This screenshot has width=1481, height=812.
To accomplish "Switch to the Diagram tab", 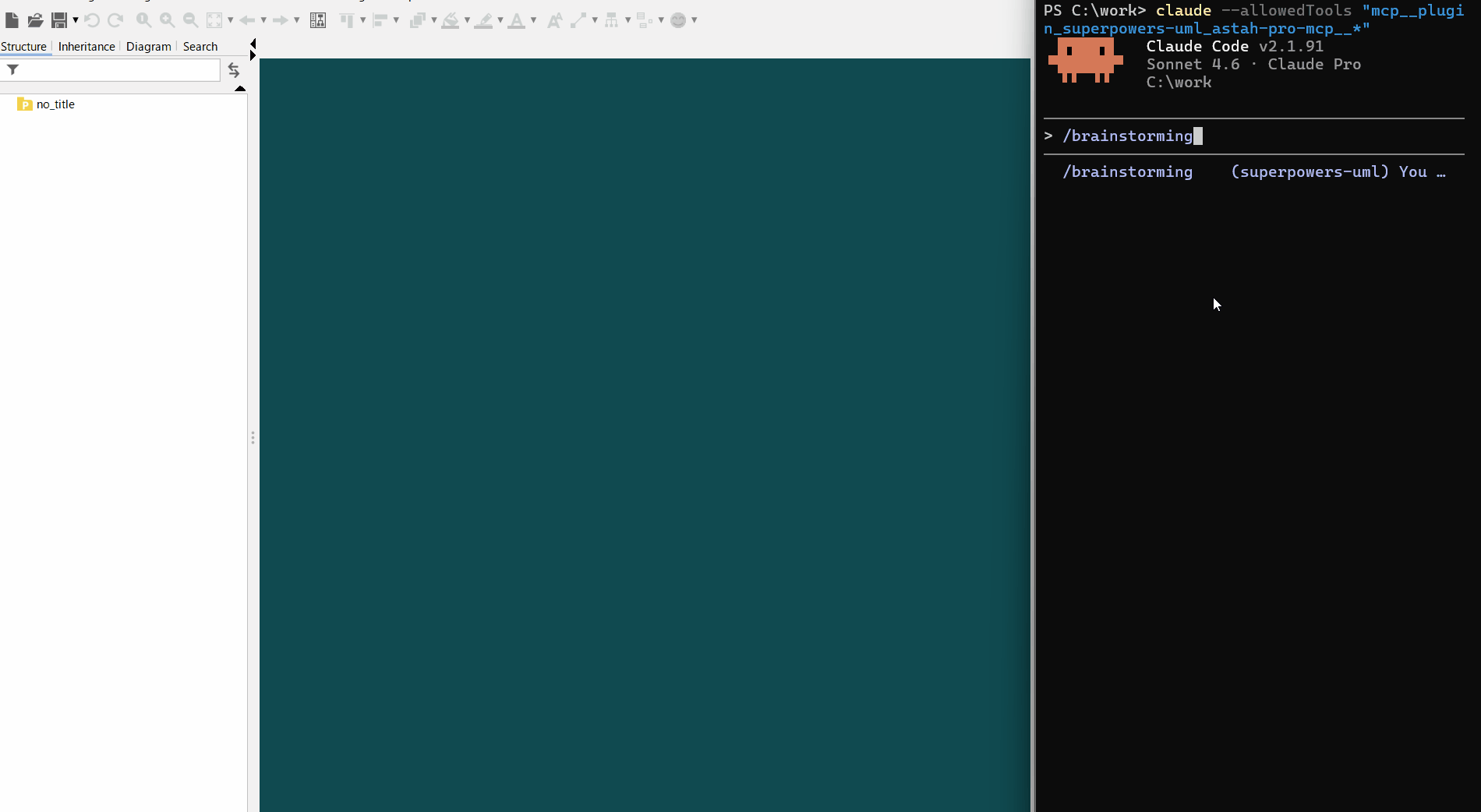I will [149, 47].
